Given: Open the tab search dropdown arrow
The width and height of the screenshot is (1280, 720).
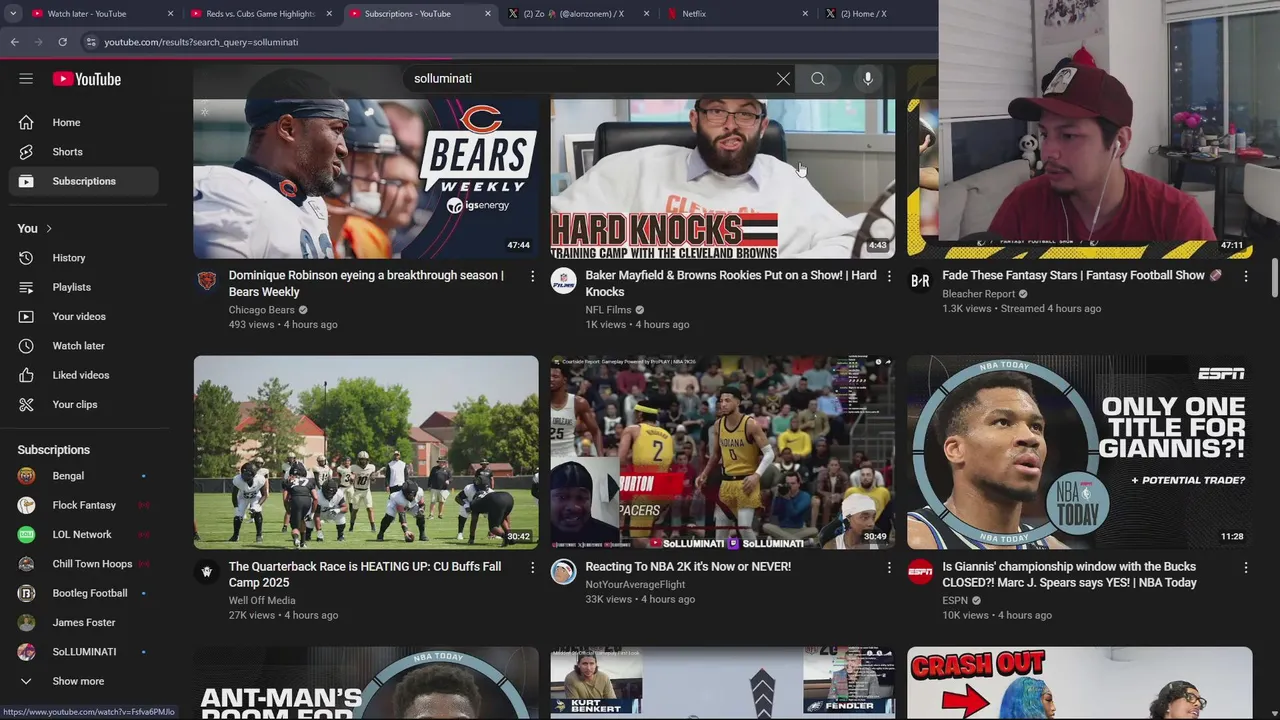Looking at the screenshot, I should 13,14.
